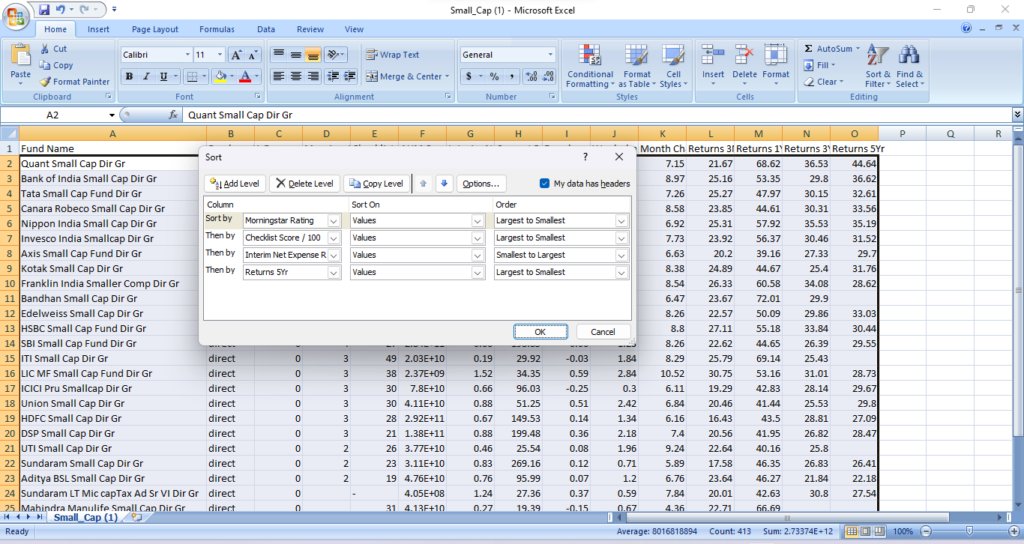Open the Review ribbon tab
This screenshot has width=1024, height=544.
point(310,29)
